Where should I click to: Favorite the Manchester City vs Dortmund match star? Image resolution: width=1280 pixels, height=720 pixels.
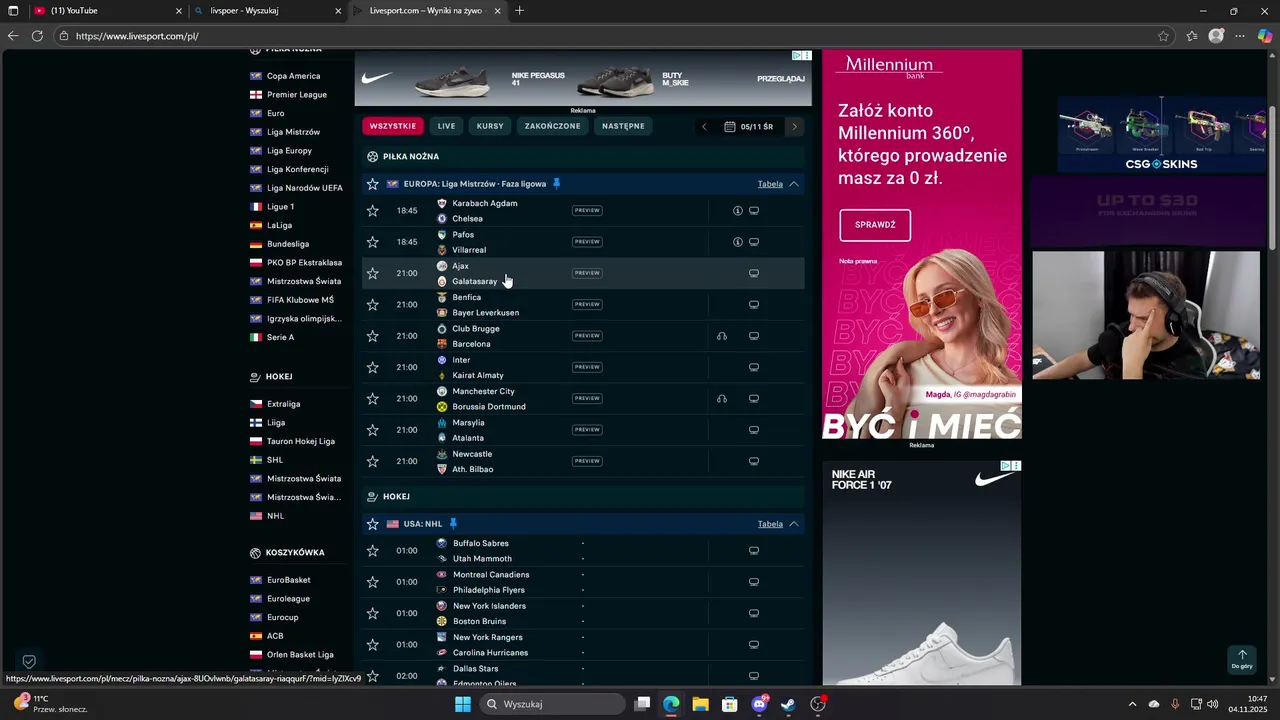[373, 399]
